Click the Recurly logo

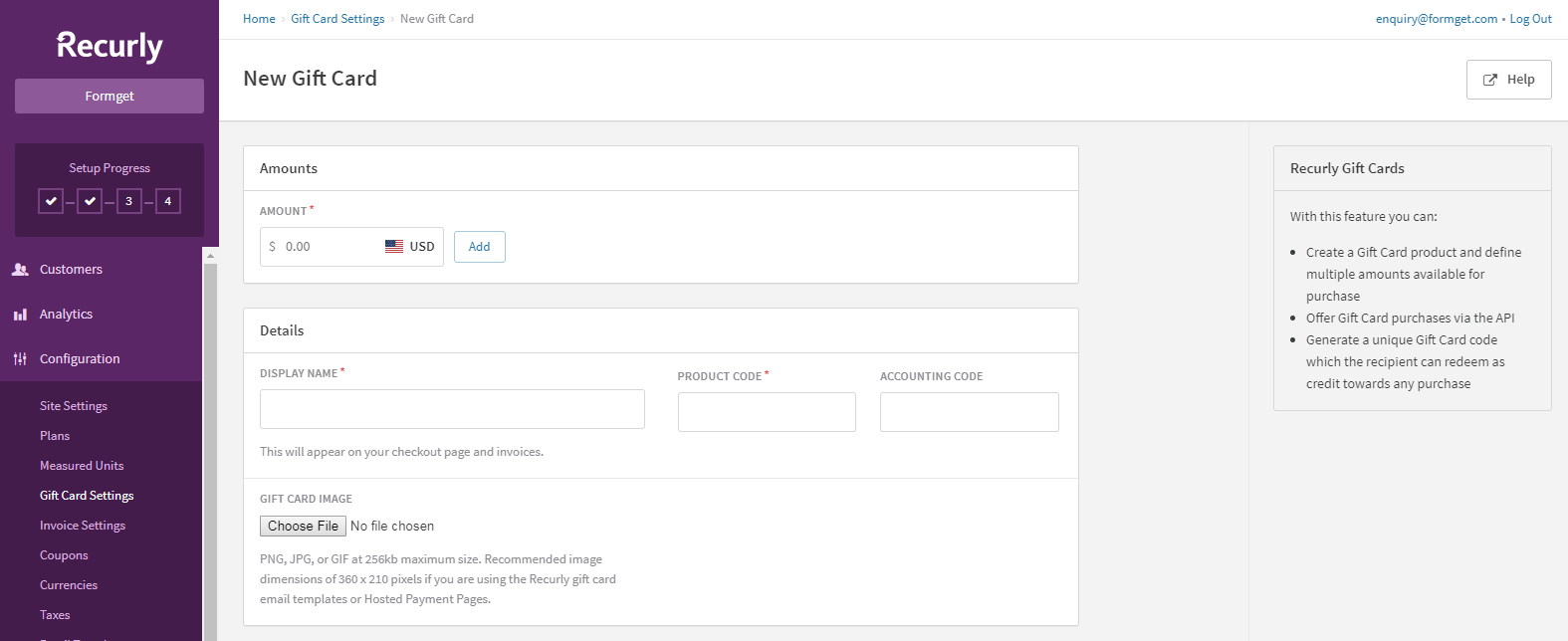pos(110,46)
